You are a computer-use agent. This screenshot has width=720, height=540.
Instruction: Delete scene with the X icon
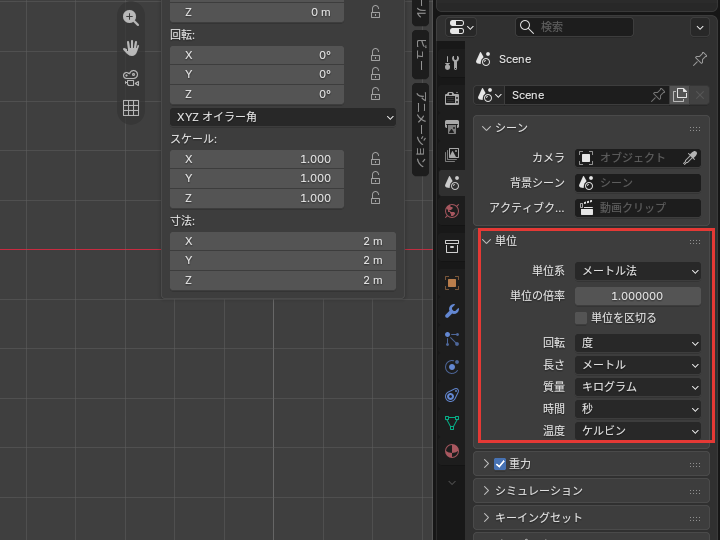[700, 95]
